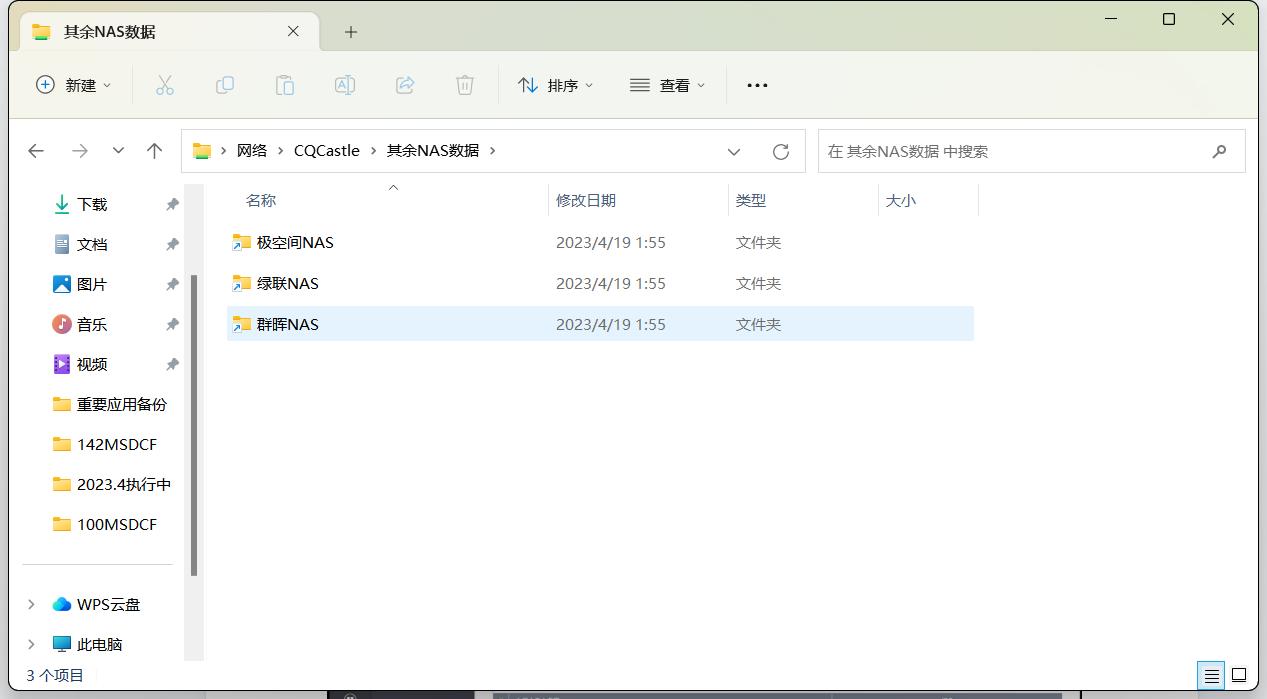Click inside the search box
Screen dimensions: 1267x699
[x=1020, y=151]
